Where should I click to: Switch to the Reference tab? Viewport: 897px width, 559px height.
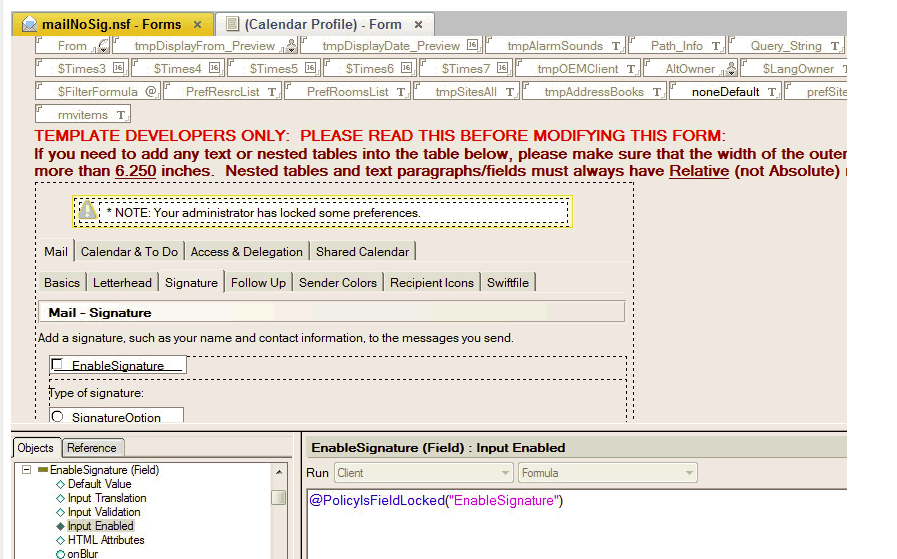tap(92, 448)
